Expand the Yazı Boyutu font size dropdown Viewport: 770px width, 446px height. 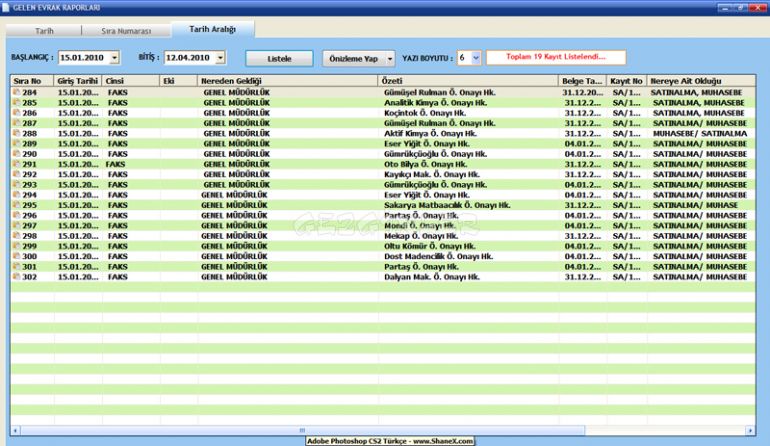[x=475, y=59]
